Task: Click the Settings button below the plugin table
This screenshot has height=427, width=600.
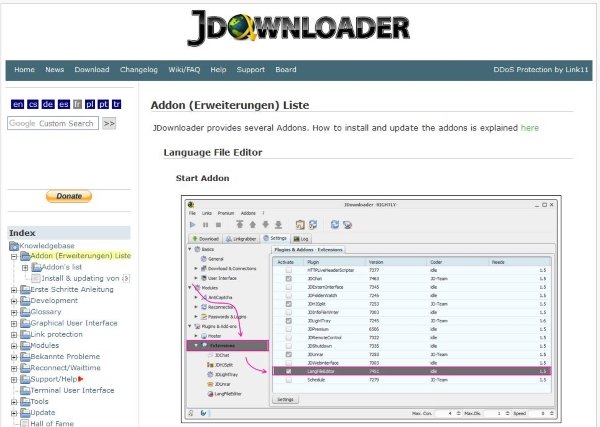Action: tap(285, 399)
